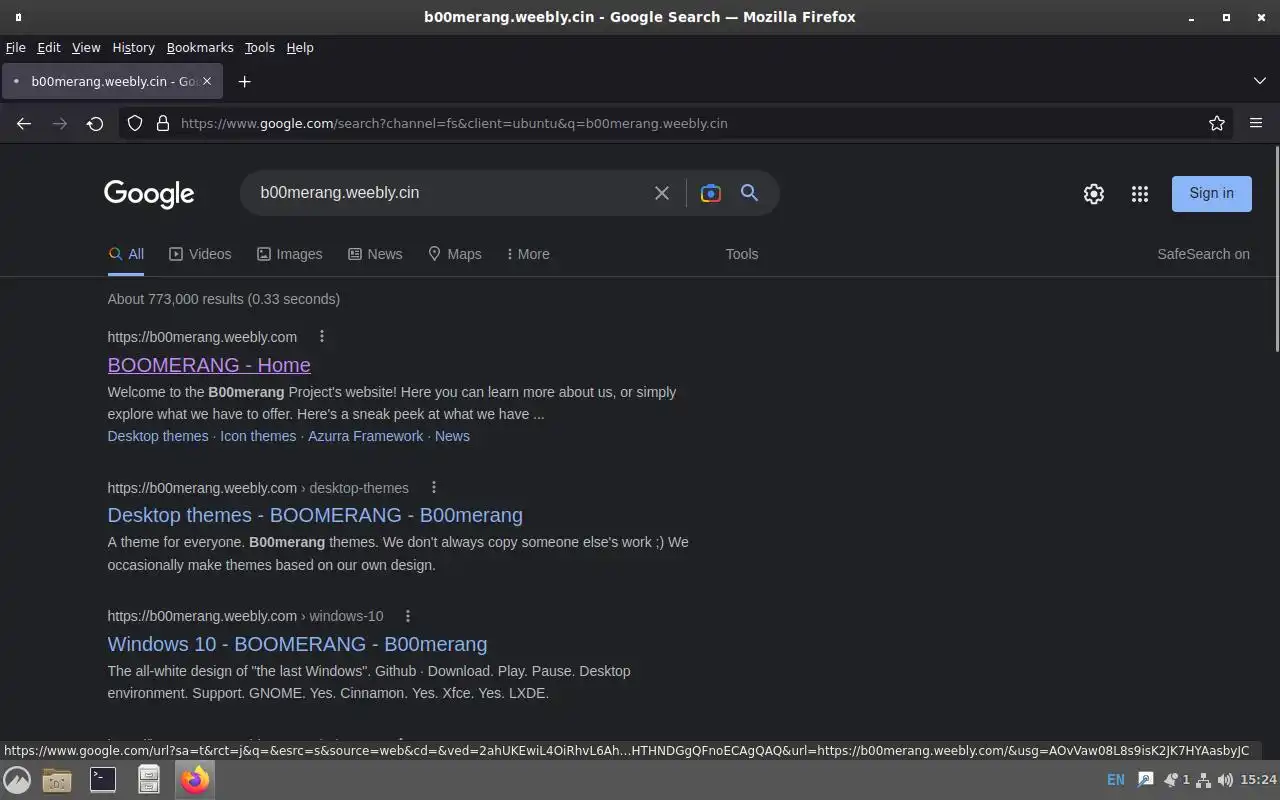This screenshot has height=800, width=1280.
Task: Click the About 773,000 results text
Action: [224, 299]
